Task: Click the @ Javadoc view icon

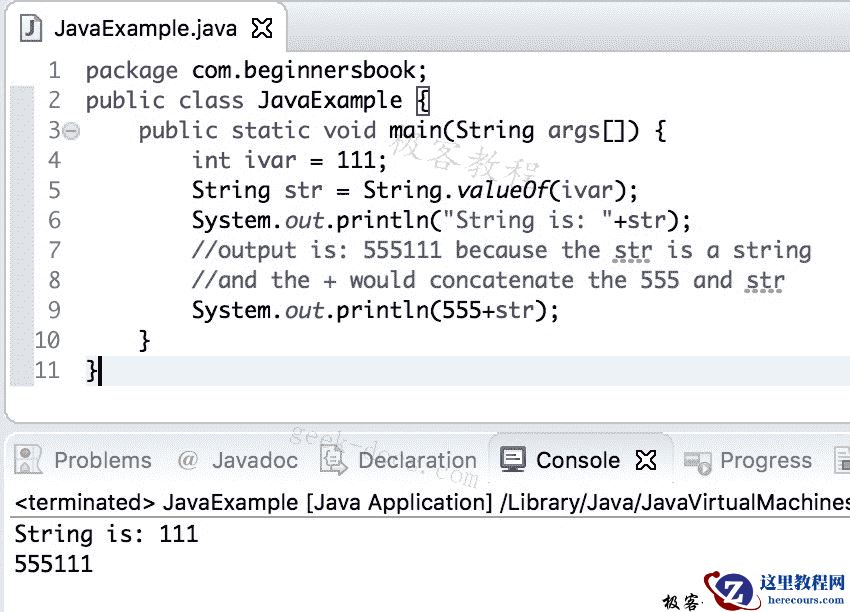Action: tap(189, 460)
